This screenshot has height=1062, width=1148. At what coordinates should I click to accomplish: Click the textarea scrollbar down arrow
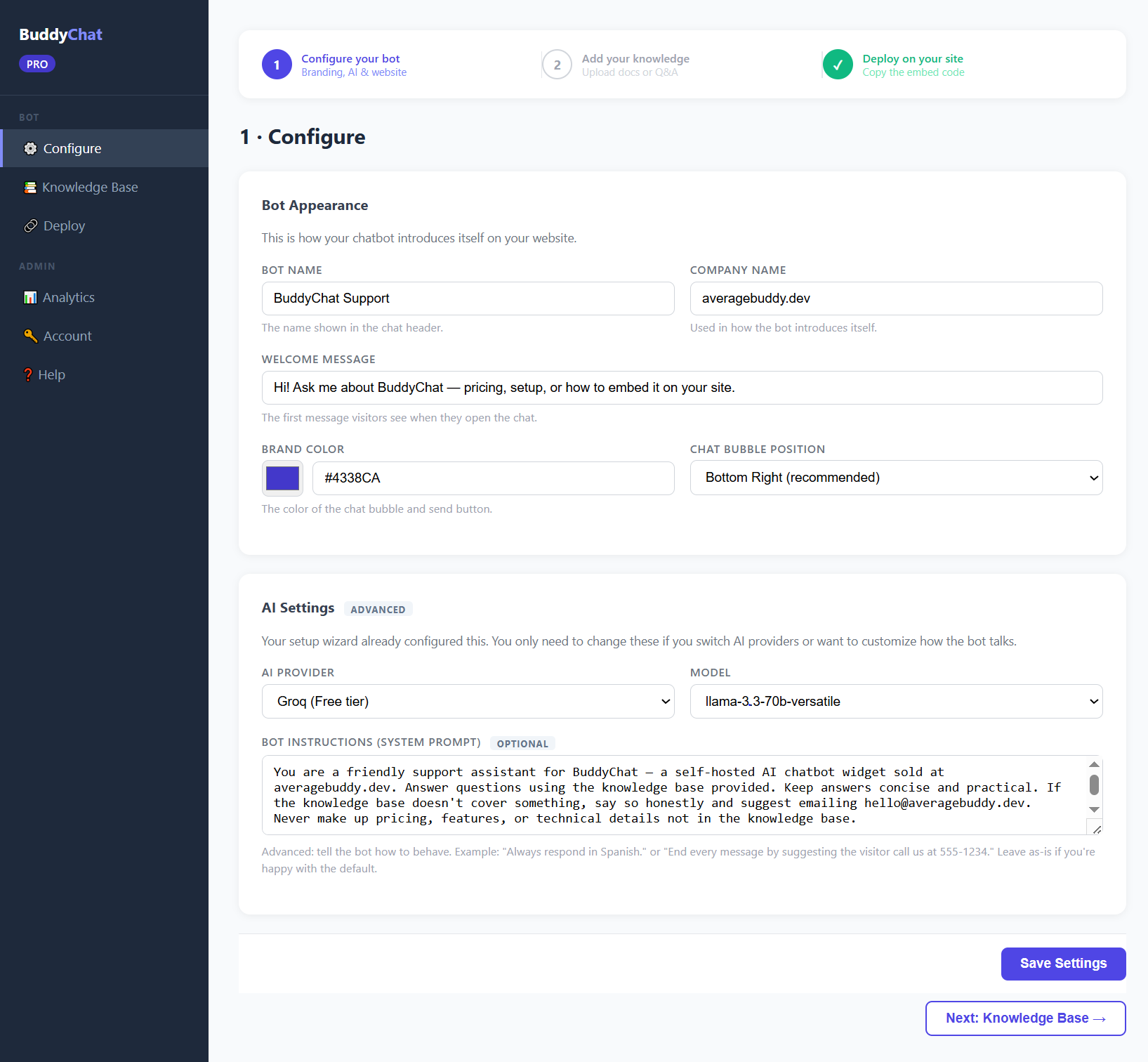coord(1094,810)
